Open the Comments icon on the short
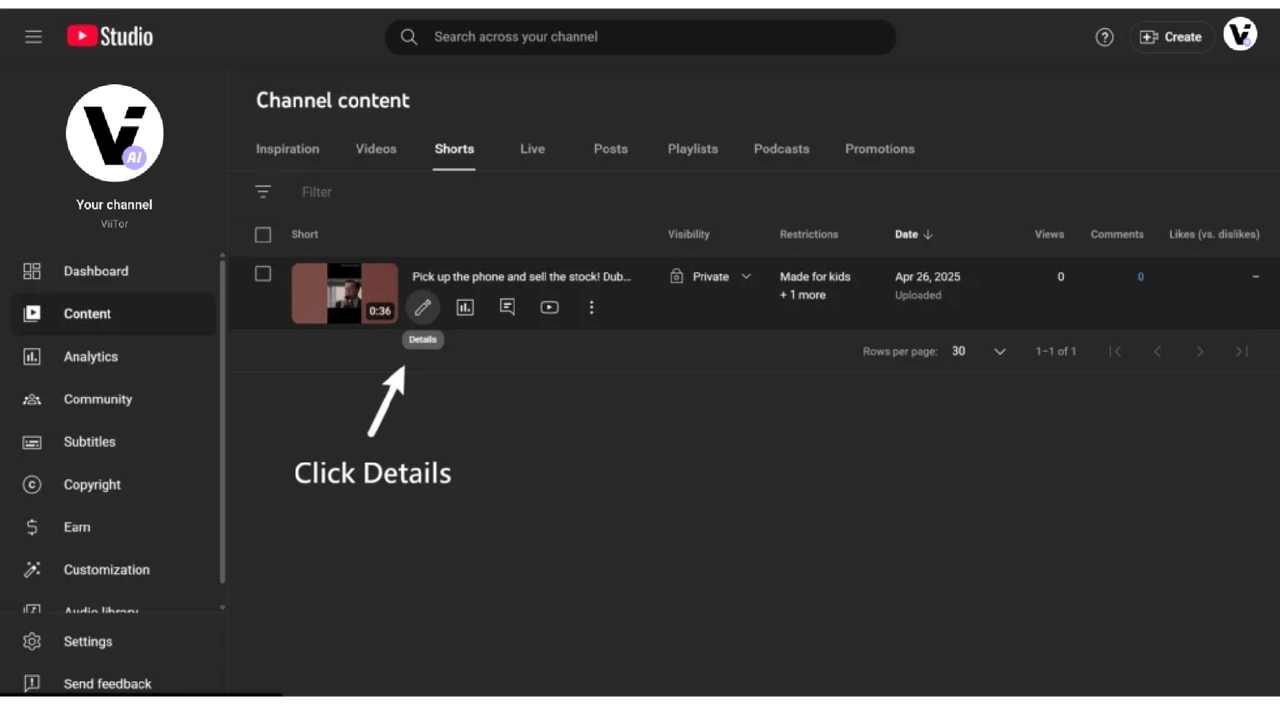 coord(507,307)
